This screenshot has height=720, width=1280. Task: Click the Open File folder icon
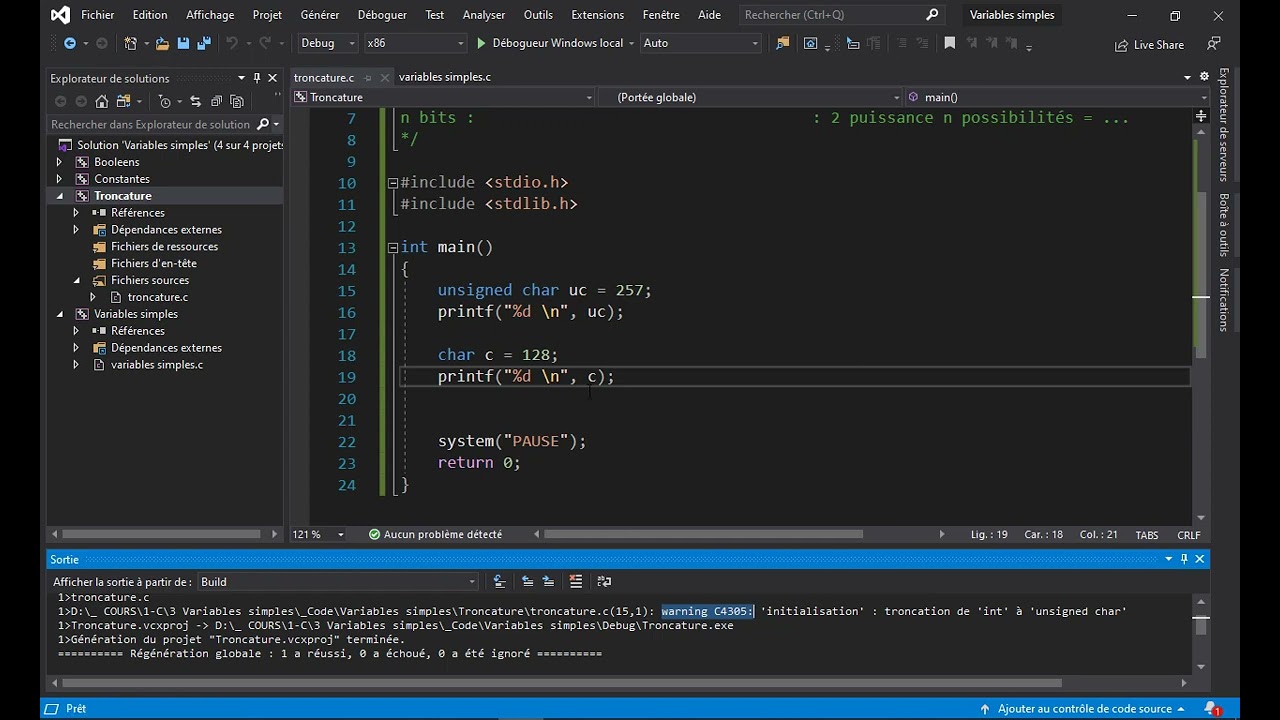click(162, 43)
